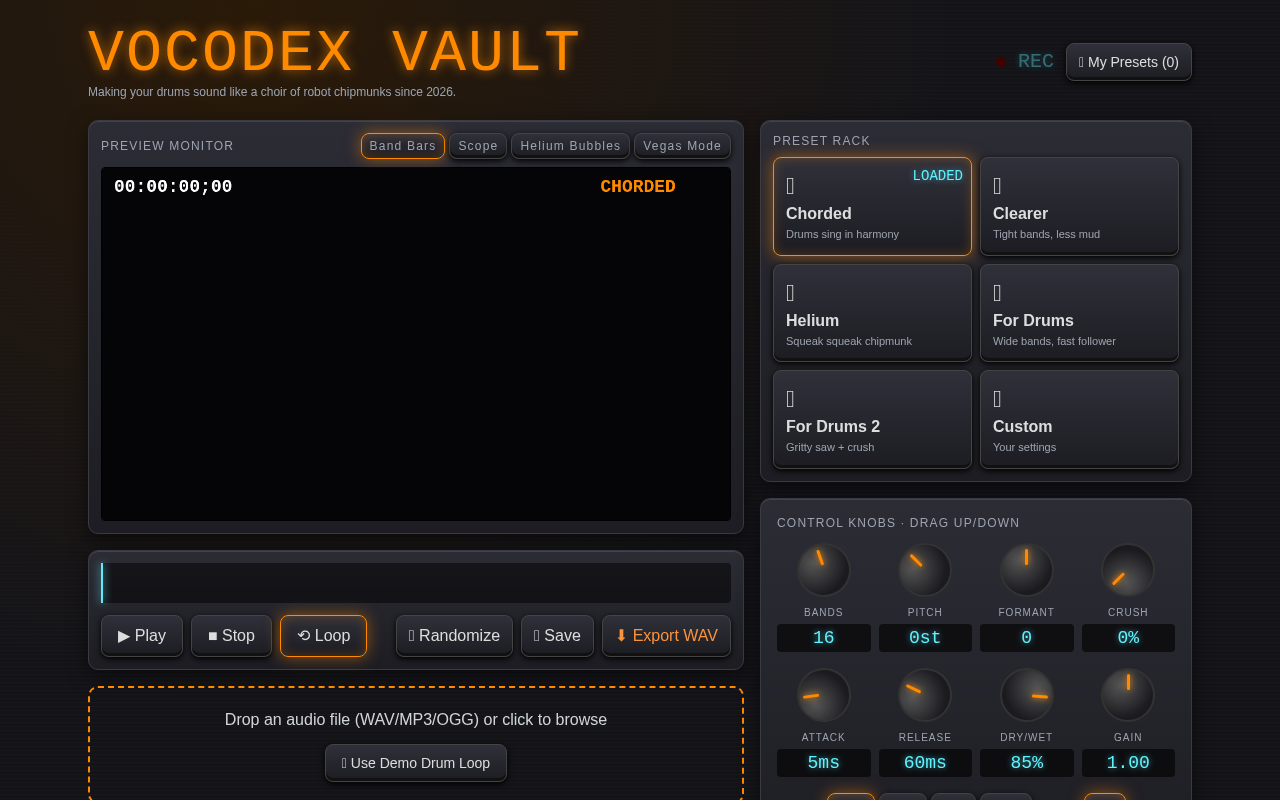Export the audio as WAV
This screenshot has height=800, width=1280.
tap(666, 636)
